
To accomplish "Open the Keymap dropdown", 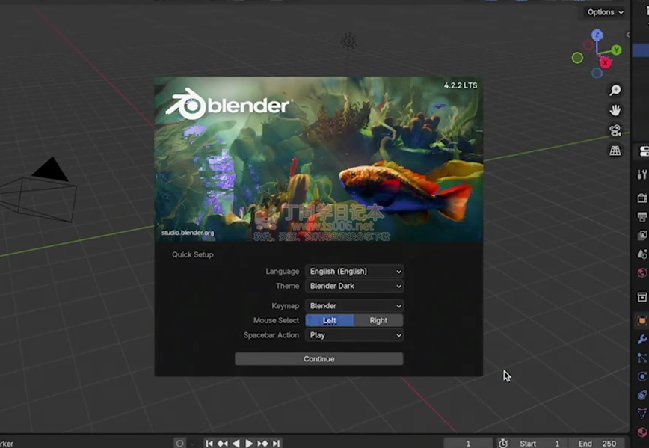I will point(354,306).
